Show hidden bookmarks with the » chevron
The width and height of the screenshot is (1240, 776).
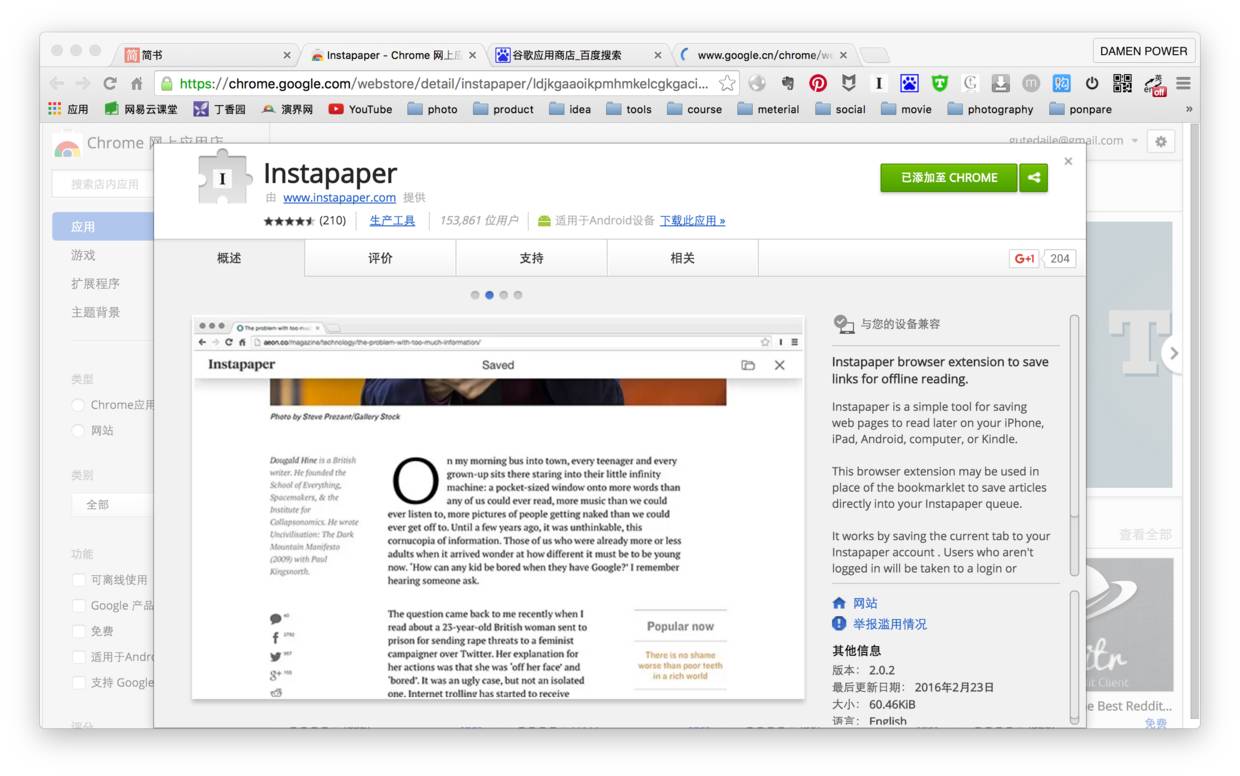coord(1189,109)
